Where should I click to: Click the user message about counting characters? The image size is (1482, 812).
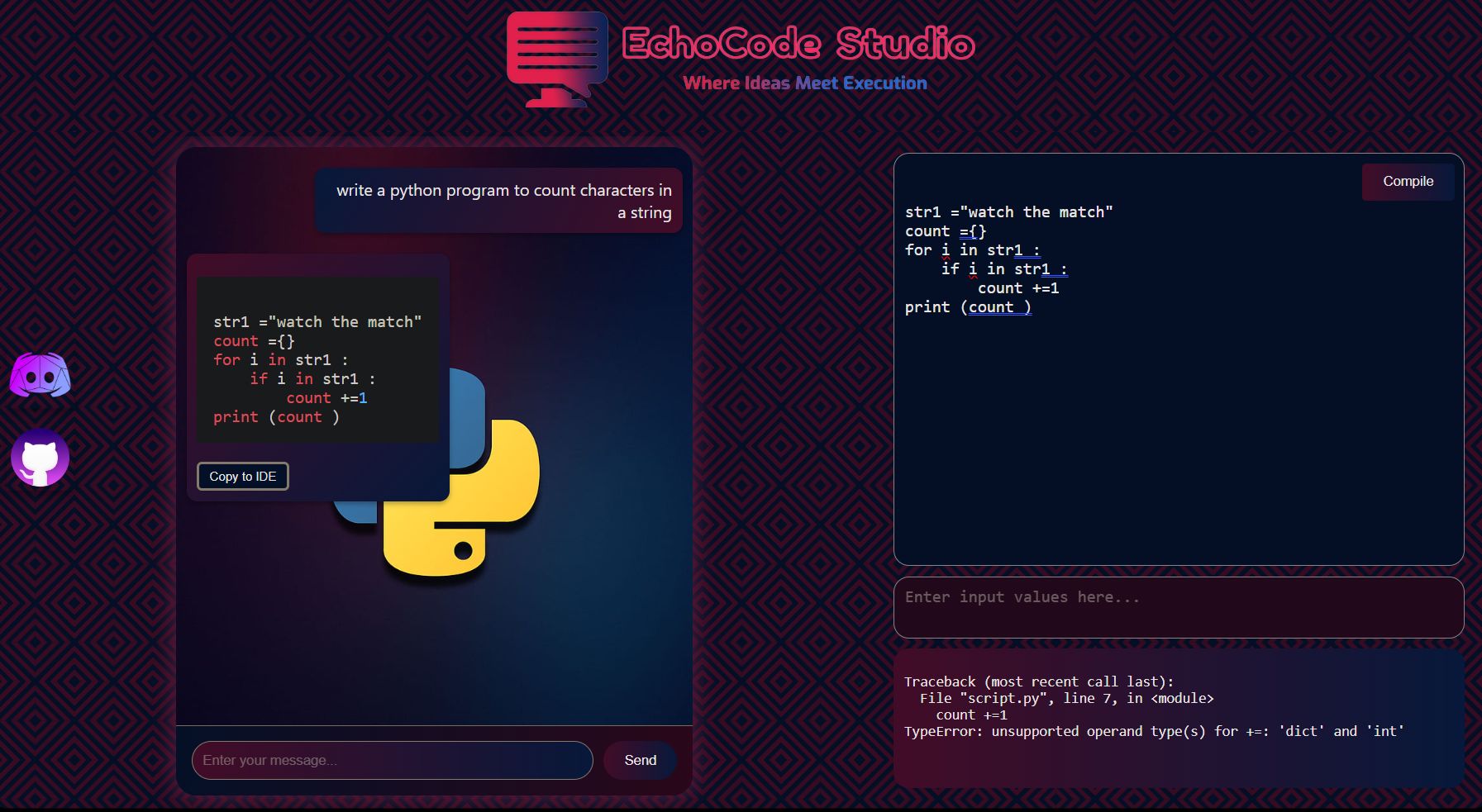coord(498,201)
